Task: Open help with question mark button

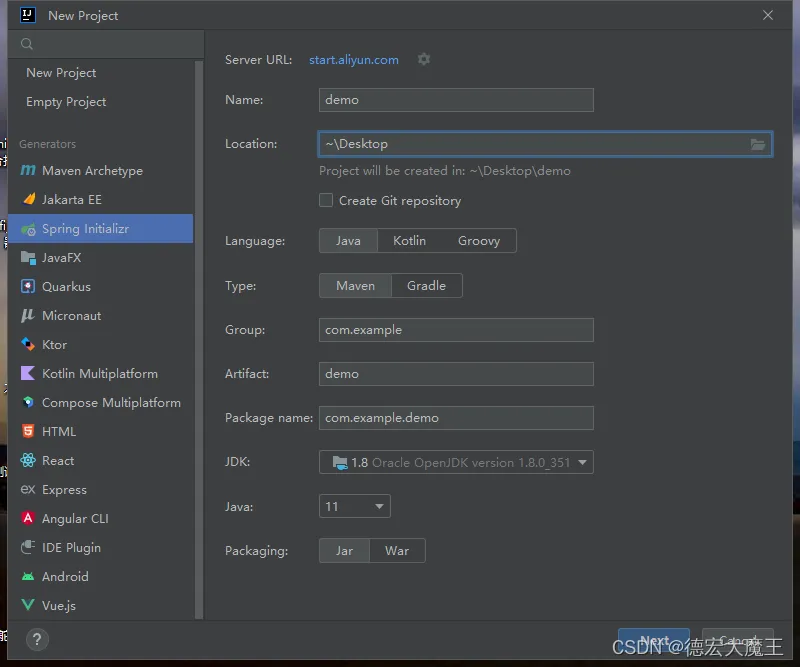Action: pyautogui.click(x=37, y=639)
